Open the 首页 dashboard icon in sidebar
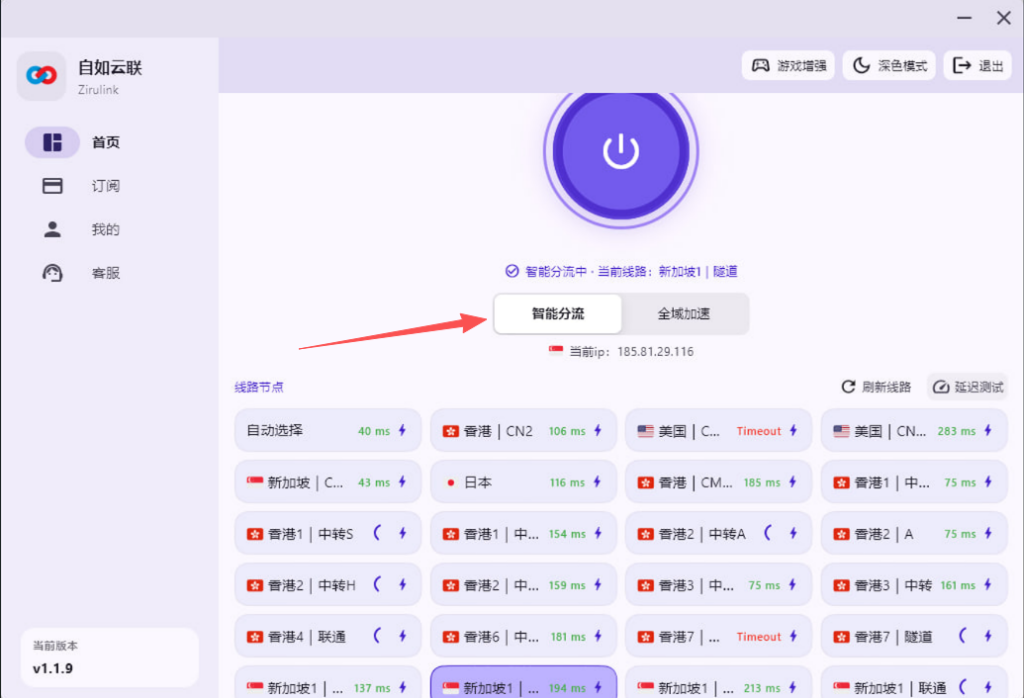Viewport: 1024px width, 698px height. pos(52,142)
